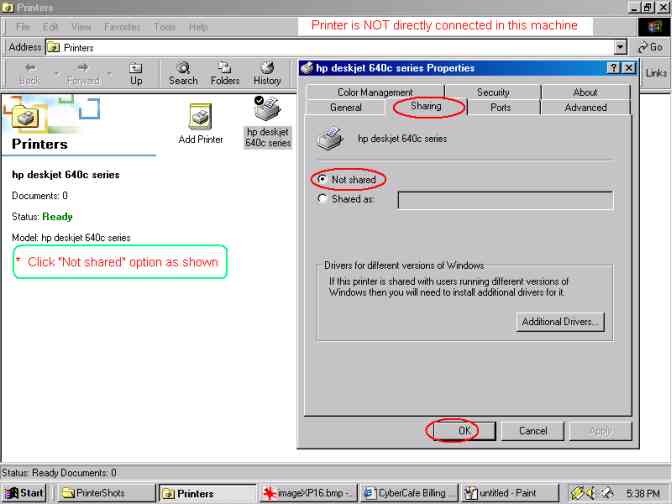The image size is (672, 504).
Task: Click the dialog's help question mark button
Action: (x=612, y=68)
